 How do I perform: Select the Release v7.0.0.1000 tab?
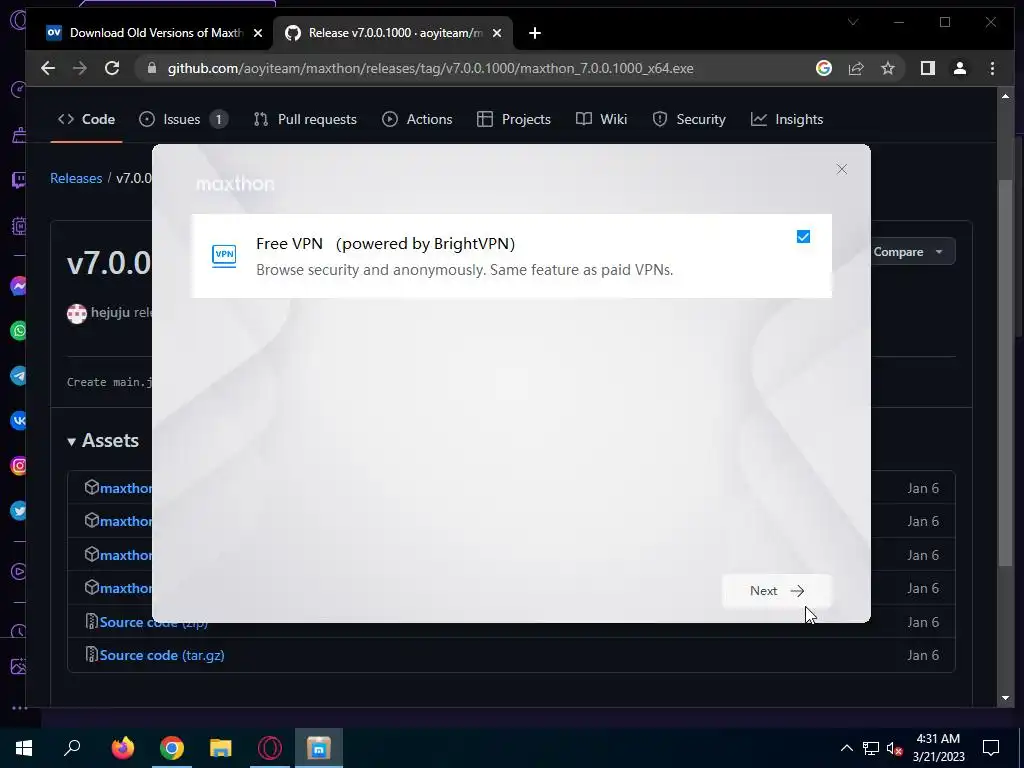click(394, 33)
